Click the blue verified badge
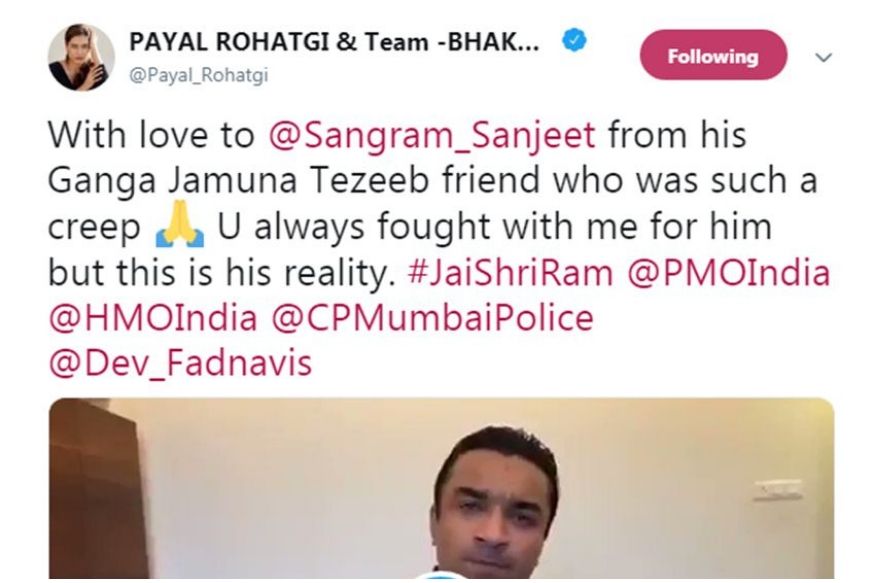This screenshot has height=583, width=875. click(x=574, y=41)
